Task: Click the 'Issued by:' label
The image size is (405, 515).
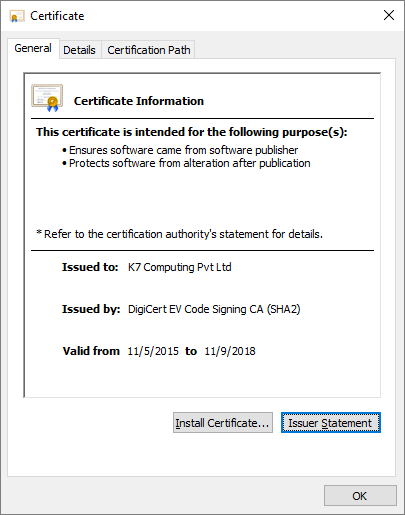Action: point(91,309)
